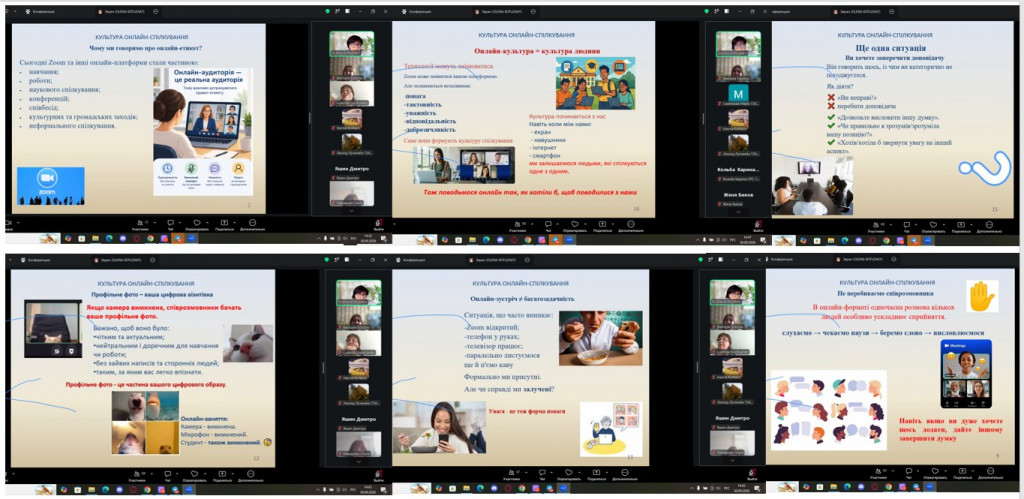
Task: Open Чат under the 'Онлайн-зустріч ≠ багатозадачність' slide
Action: pos(542,475)
